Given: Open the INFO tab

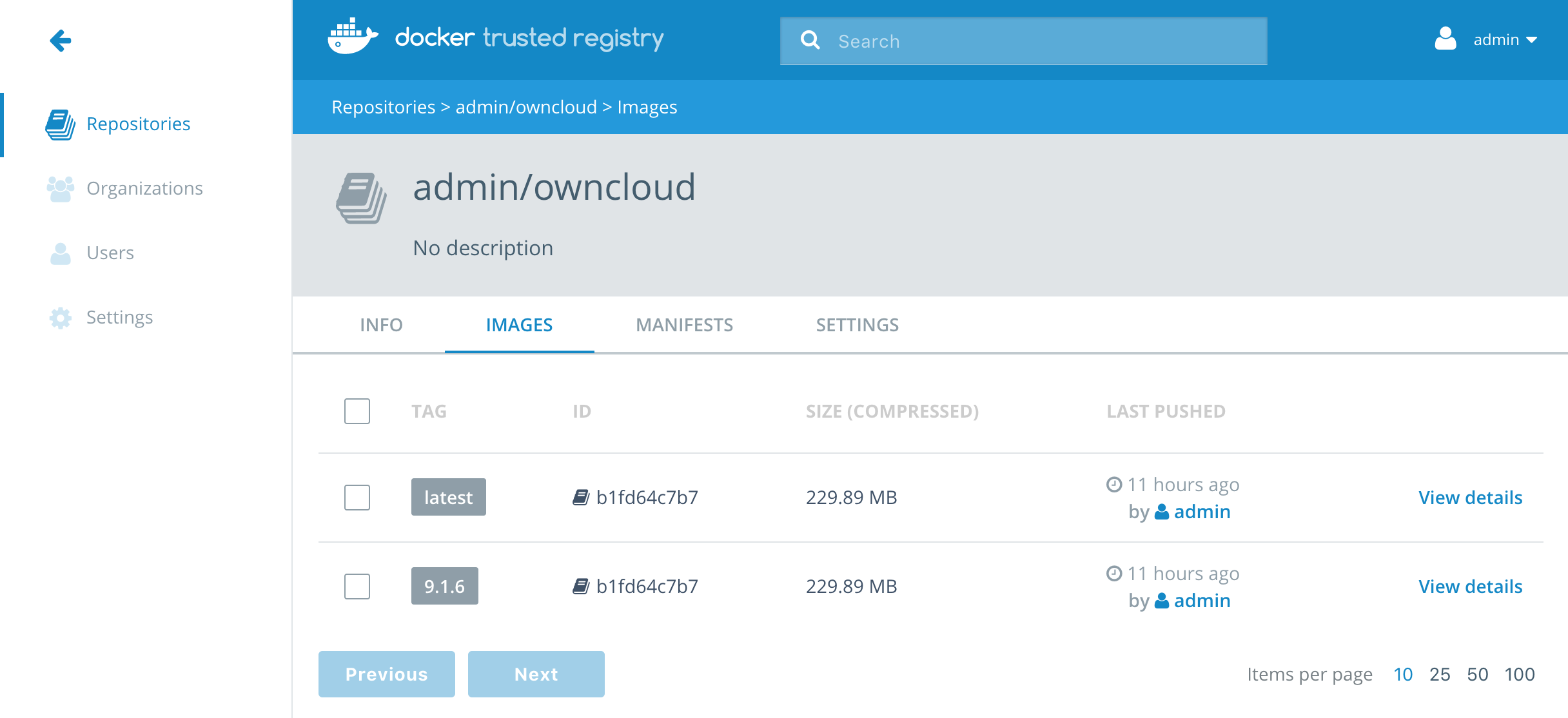Looking at the screenshot, I should coord(381,325).
